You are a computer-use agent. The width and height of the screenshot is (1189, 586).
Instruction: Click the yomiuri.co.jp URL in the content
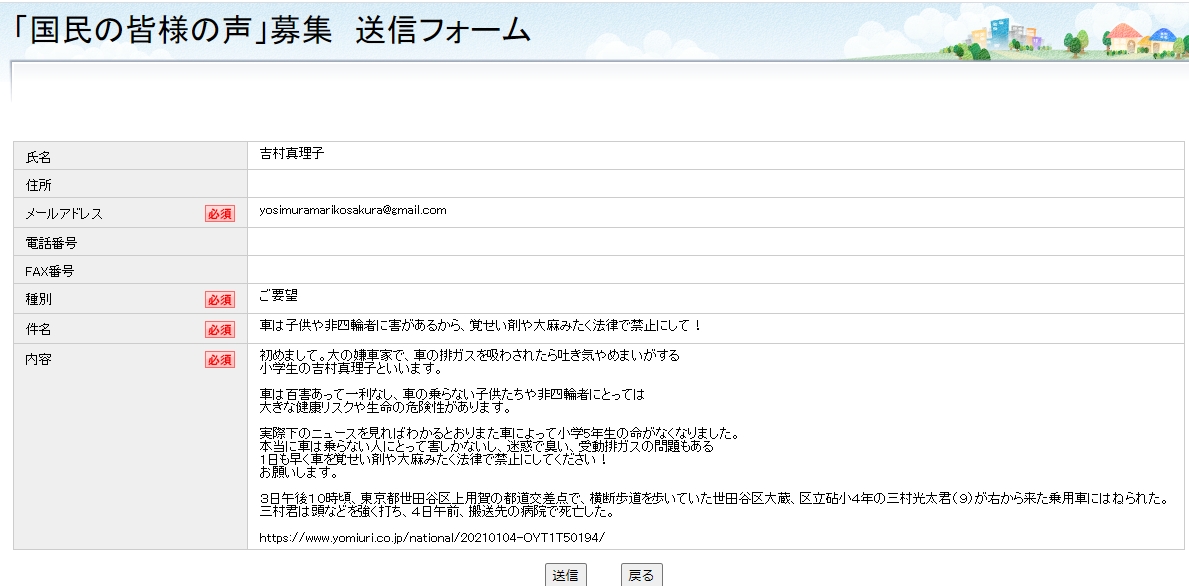[x=432, y=537]
